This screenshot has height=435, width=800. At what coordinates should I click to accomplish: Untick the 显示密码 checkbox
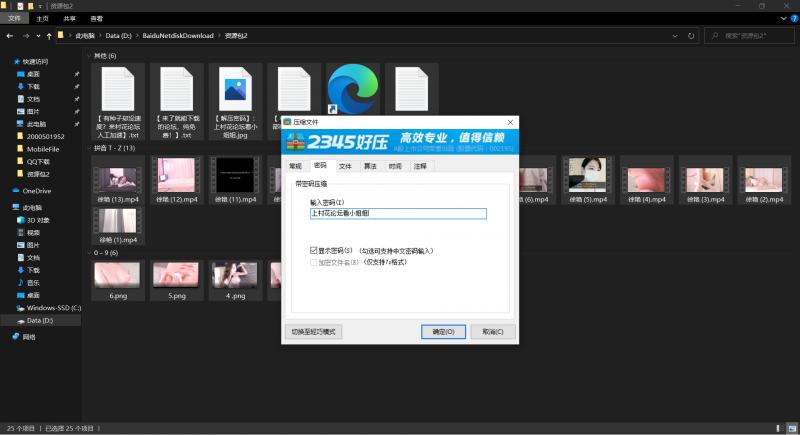click(x=314, y=251)
